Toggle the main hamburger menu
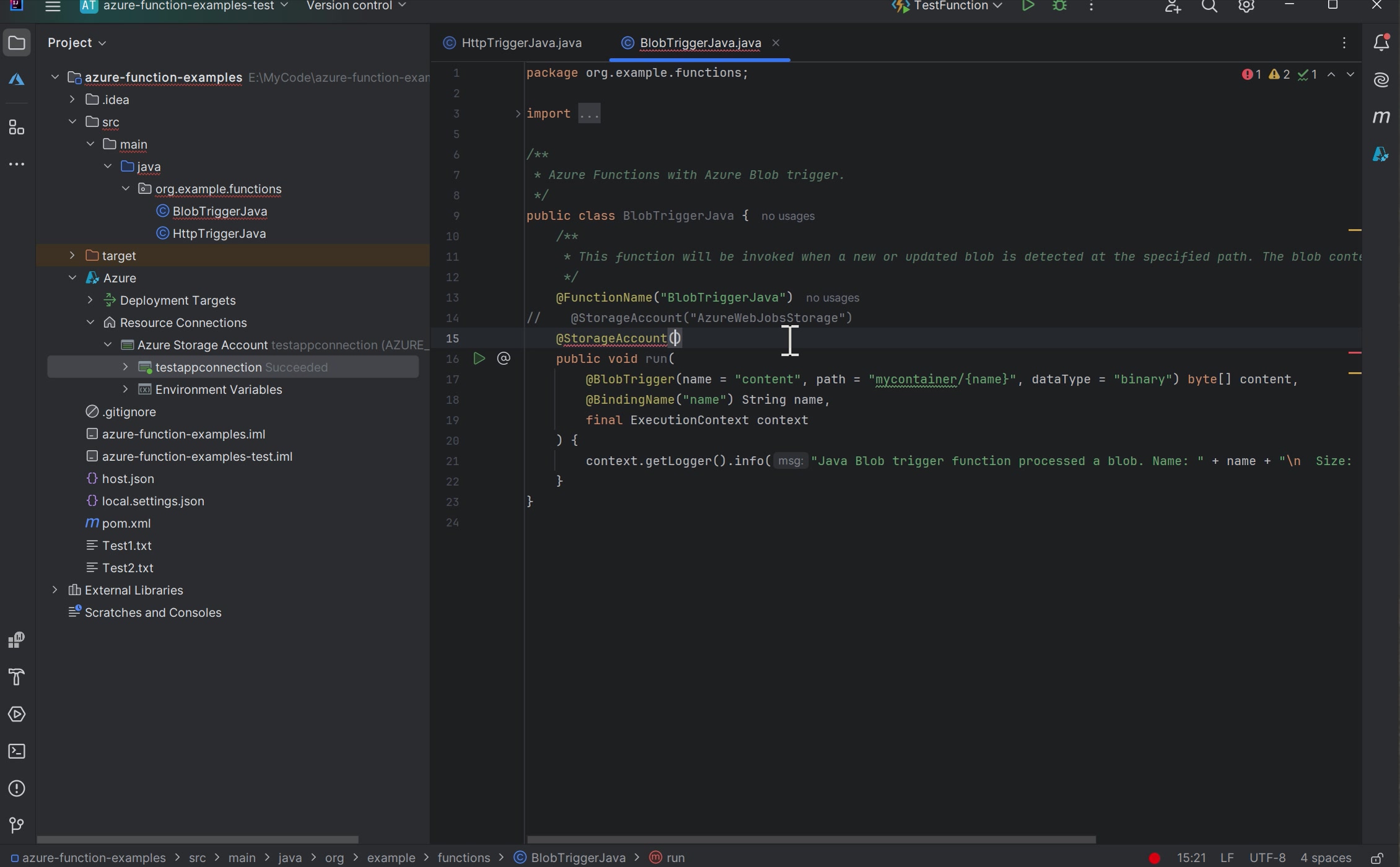 coord(53,7)
